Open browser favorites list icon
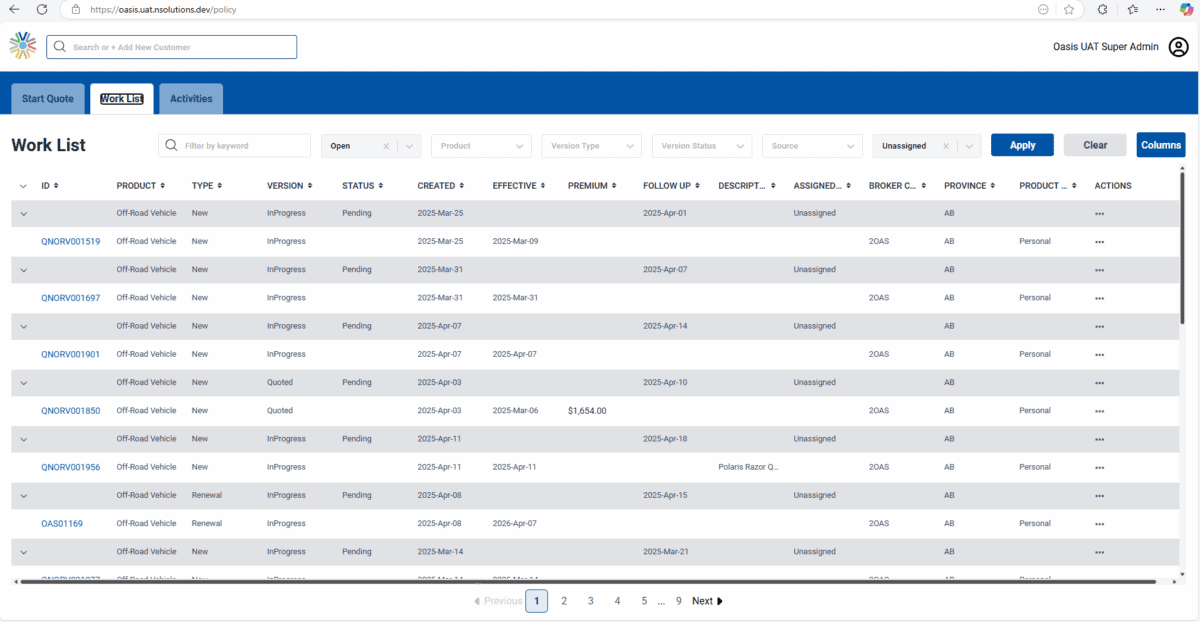 [x=1132, y=9]
